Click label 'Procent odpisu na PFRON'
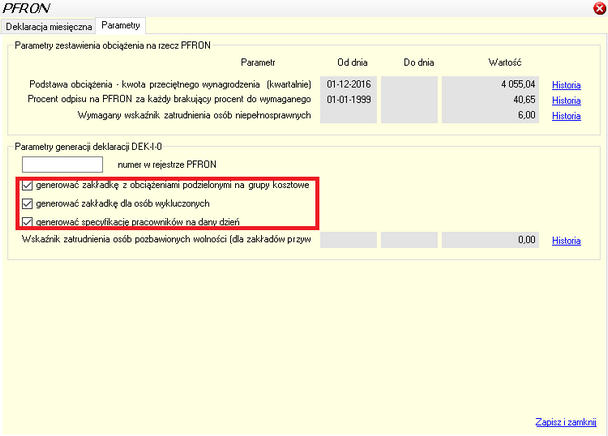 [80, 99]
